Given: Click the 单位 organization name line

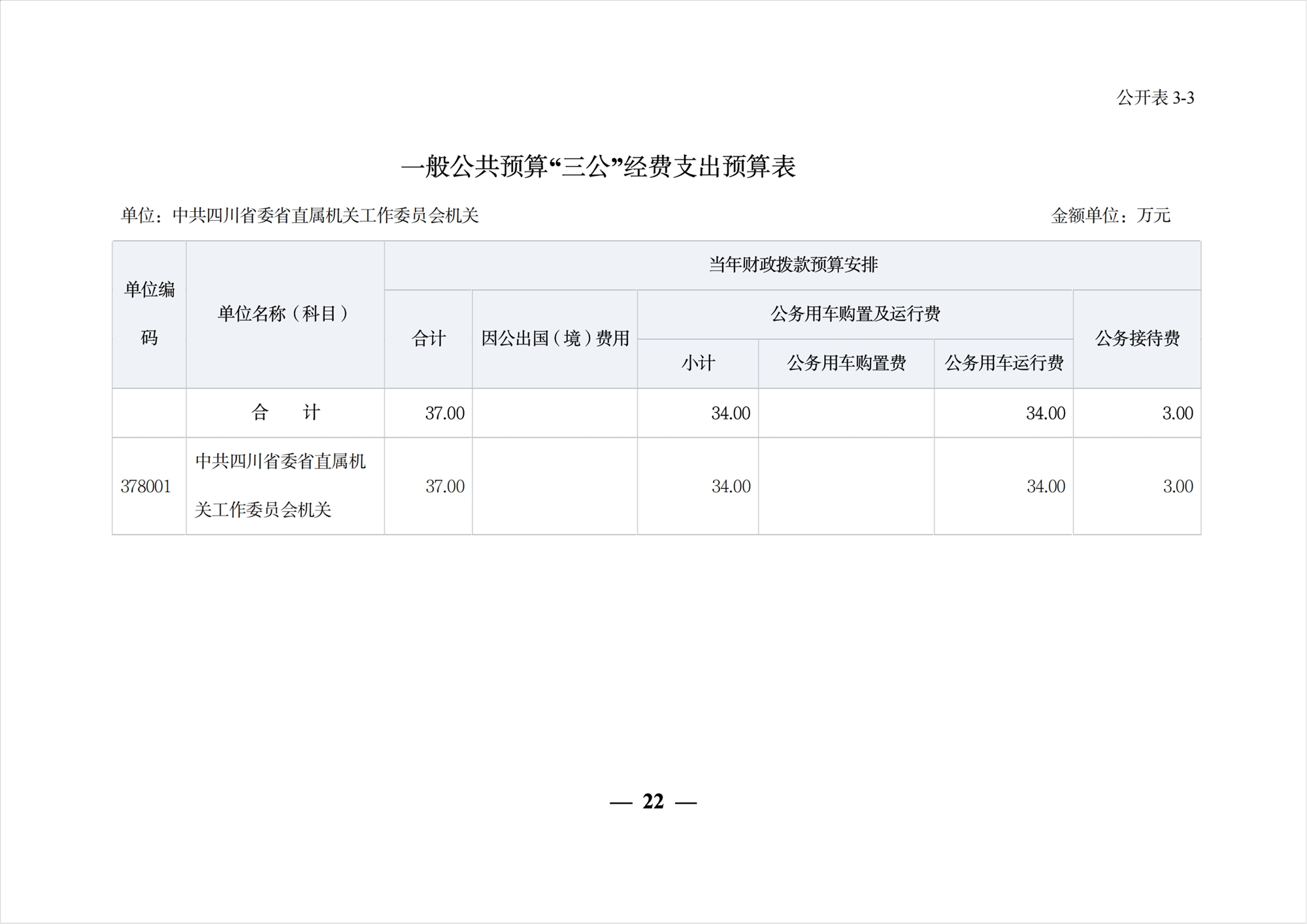Looking at the screenshot, I should 300,216.
